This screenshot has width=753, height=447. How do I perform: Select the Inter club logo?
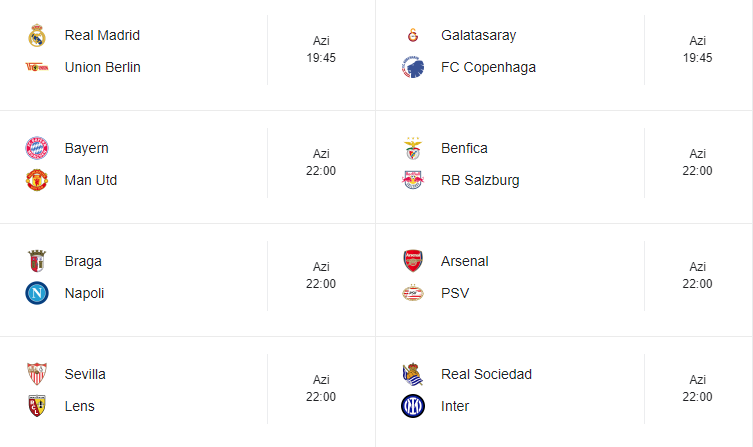(x=413, y=407)
